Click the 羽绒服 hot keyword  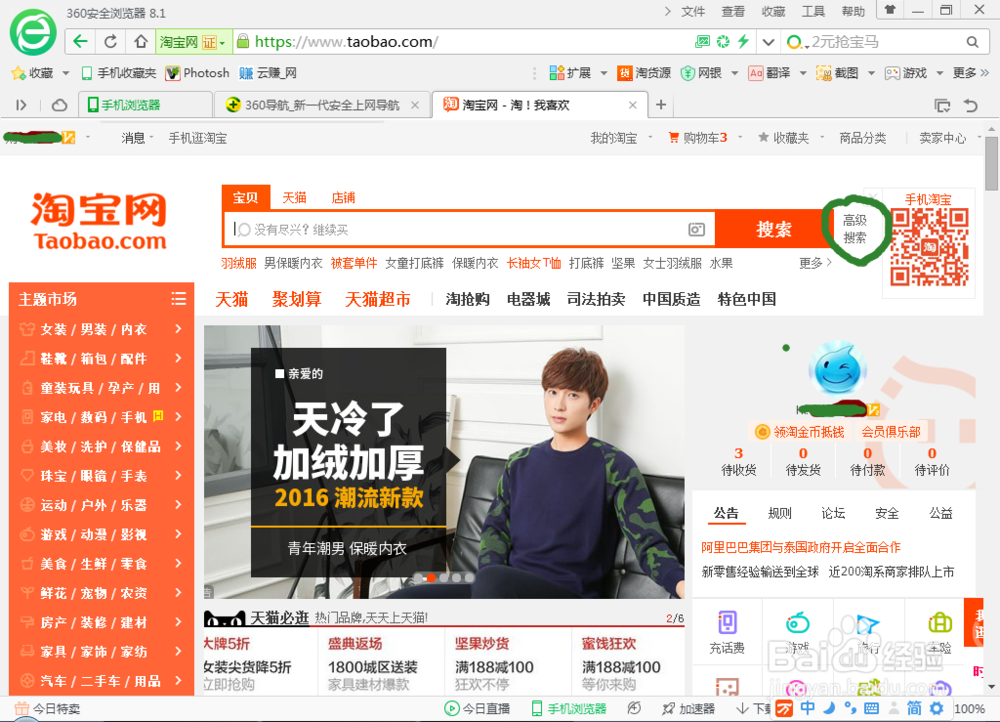[239, 263]
